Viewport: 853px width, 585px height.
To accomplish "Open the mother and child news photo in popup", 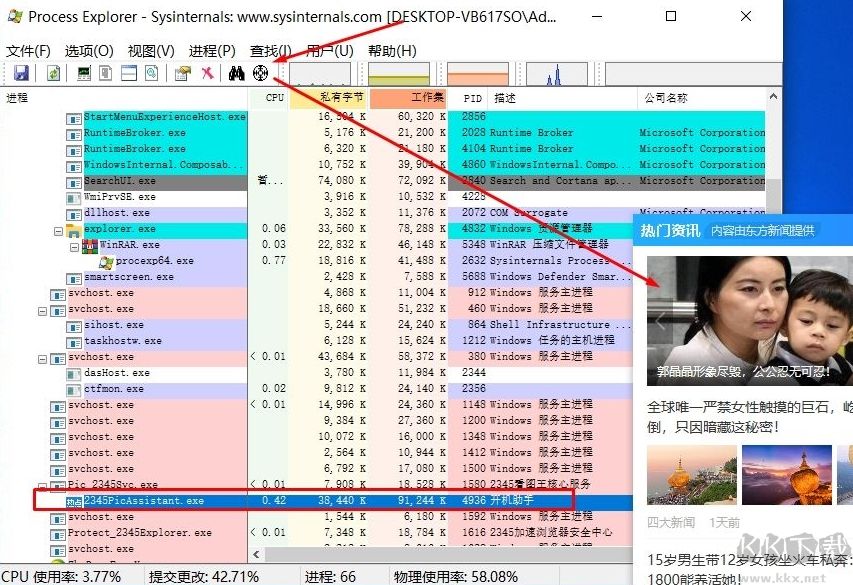I will (x=750, y=321).
